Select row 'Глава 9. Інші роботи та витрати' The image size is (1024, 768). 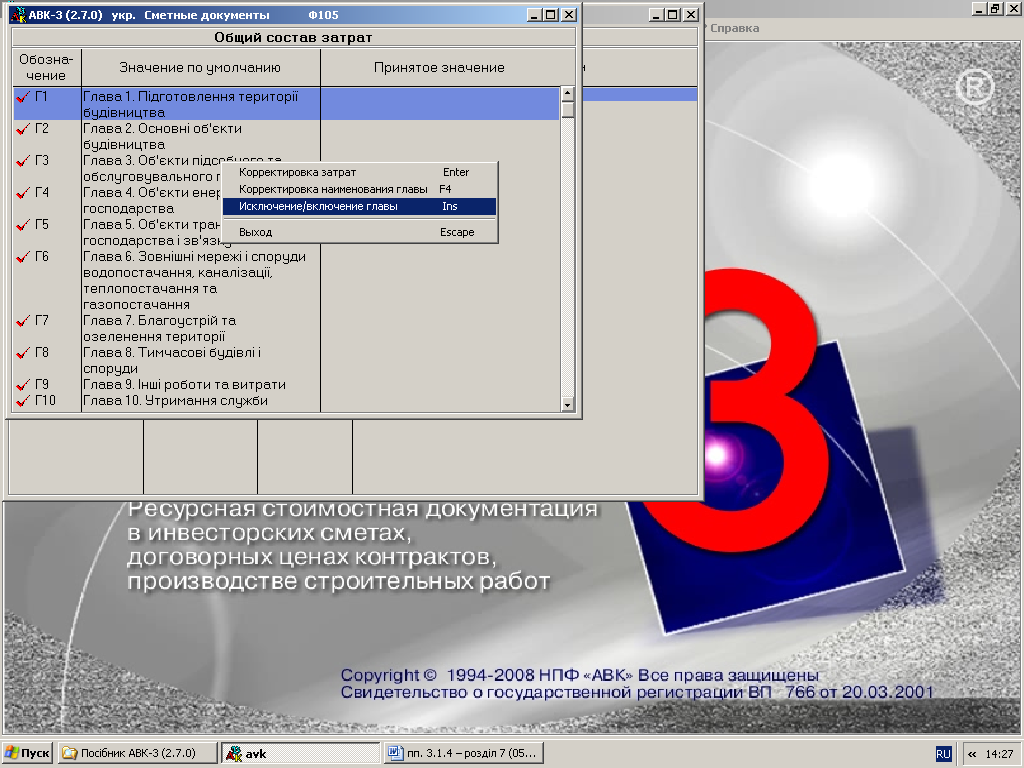coord(286,385)
